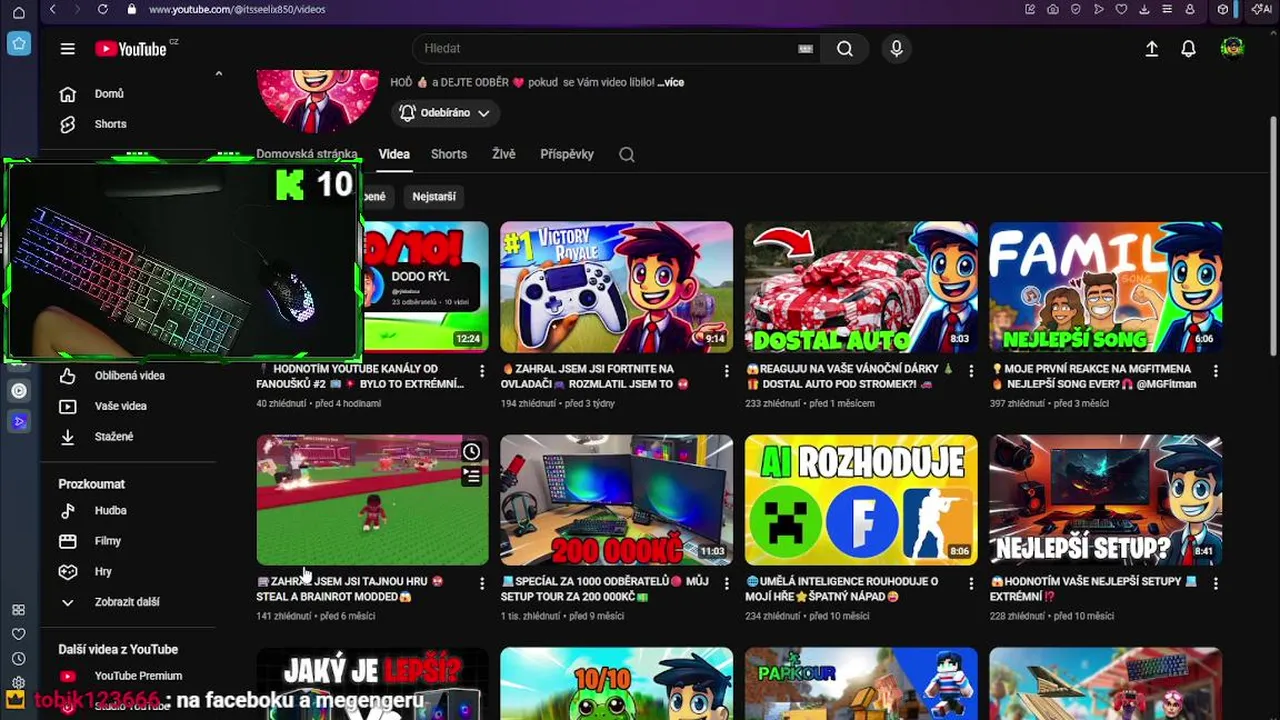This screenshot has height=720, width=1280.
Task: Open 'MOJE PRVNÍ REAKCE NA MGFITMENA' video title
Action: click(x=1092, y=376)
